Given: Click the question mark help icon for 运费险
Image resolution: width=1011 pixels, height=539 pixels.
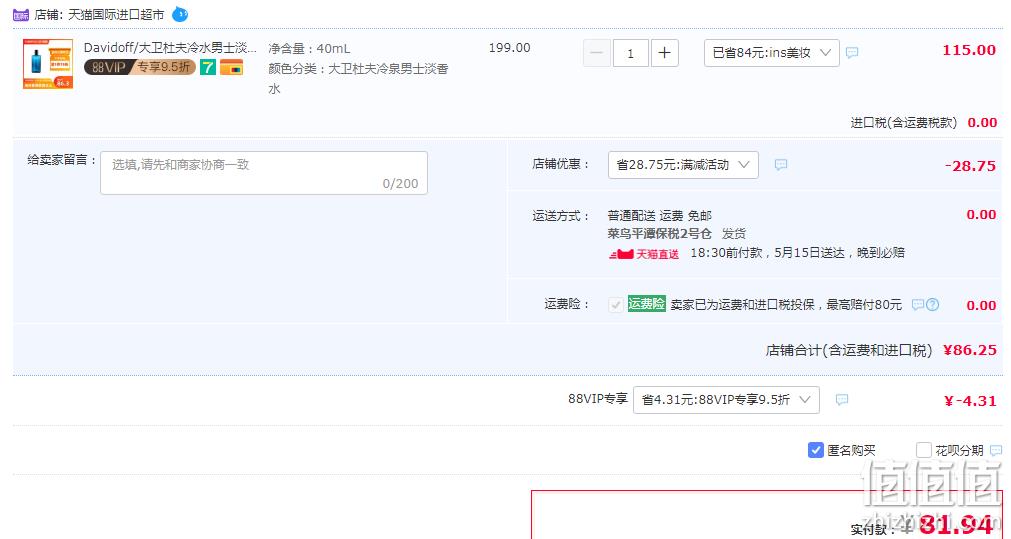Looking at the screenshot, I should click(x=932, y=304).
